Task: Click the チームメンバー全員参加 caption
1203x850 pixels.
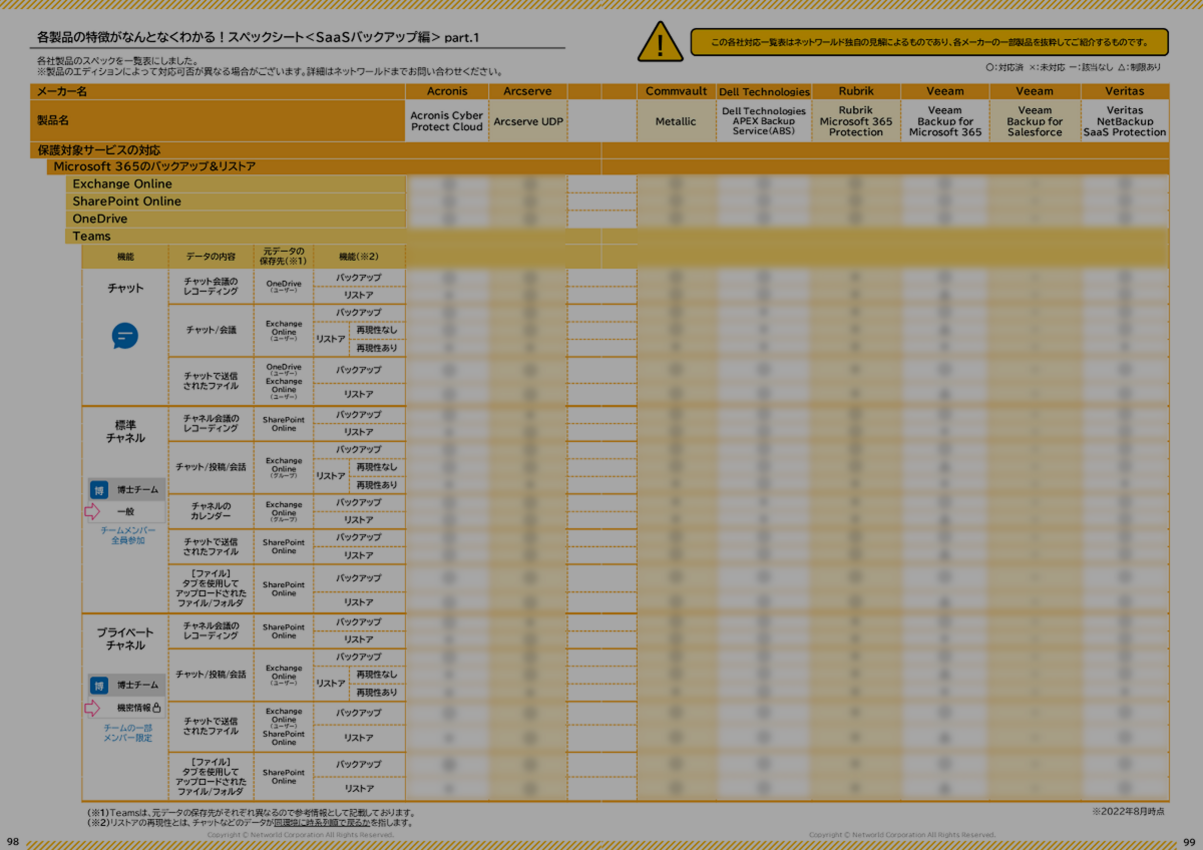Action: (127, 535)
